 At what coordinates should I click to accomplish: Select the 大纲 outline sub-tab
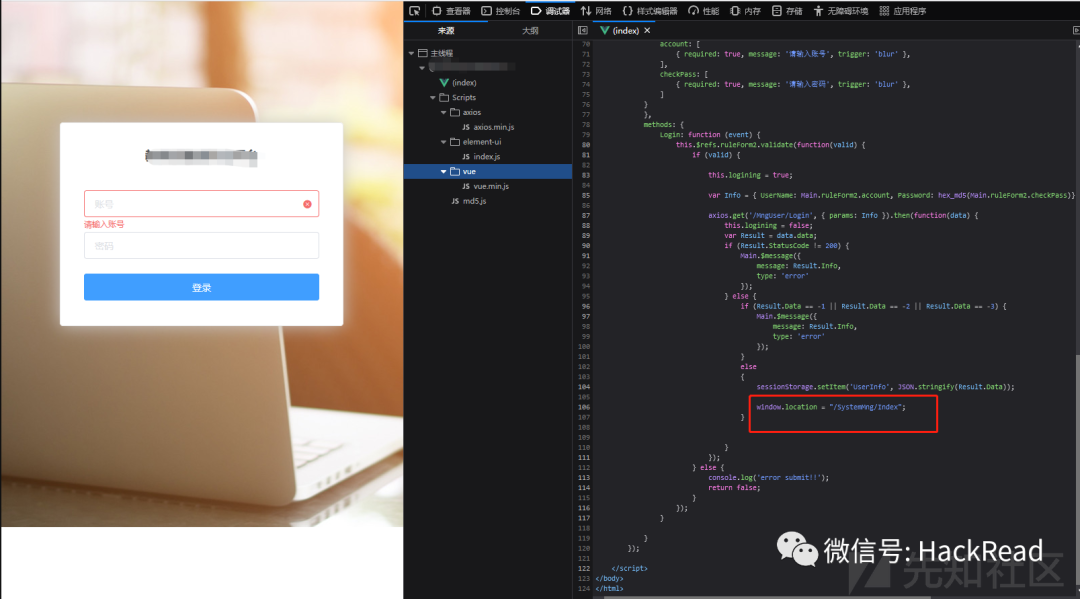click(530, 30)
